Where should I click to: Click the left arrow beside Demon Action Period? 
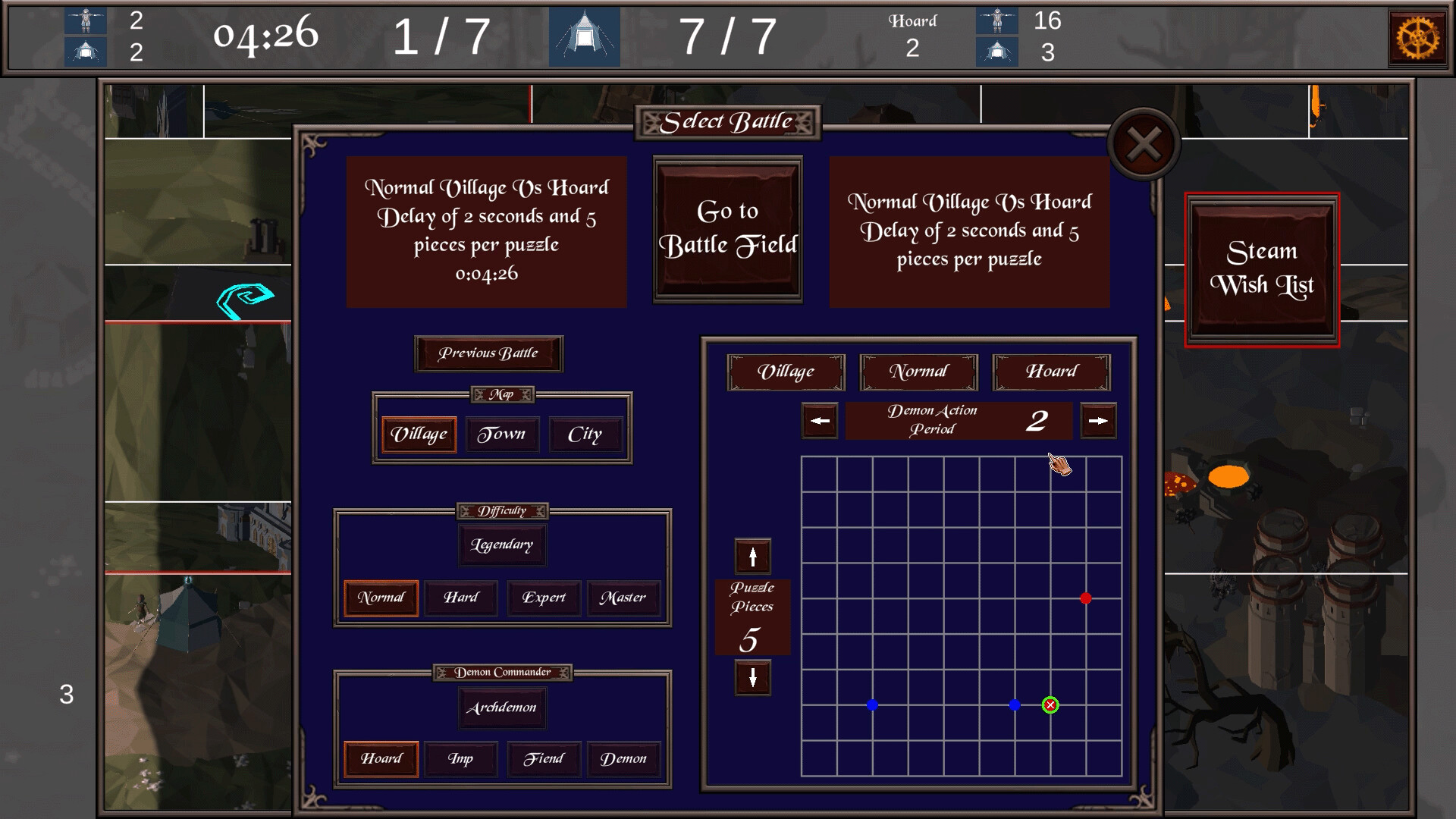coord(820,420)
